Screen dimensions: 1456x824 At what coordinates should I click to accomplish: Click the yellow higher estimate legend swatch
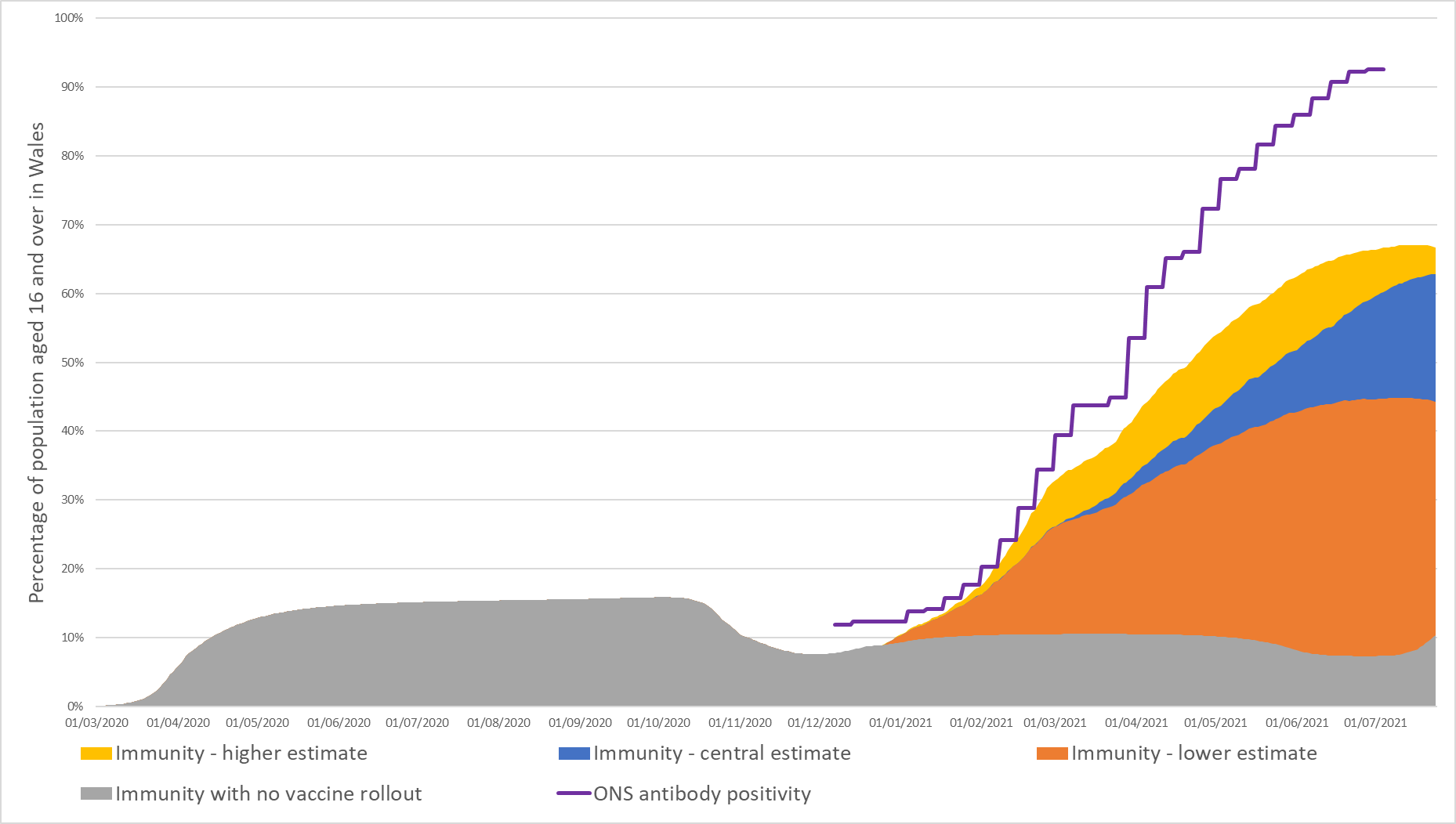(x=96, y=754)
